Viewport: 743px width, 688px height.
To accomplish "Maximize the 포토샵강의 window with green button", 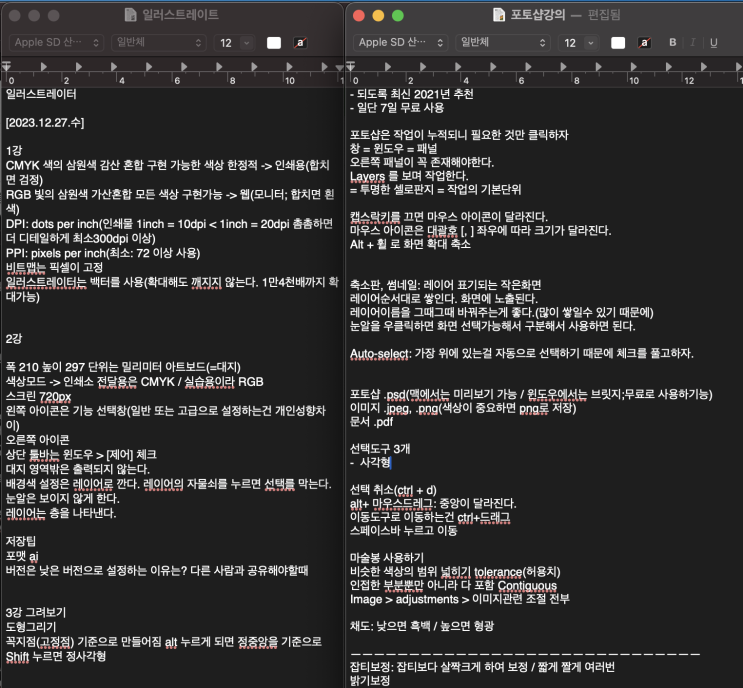I will [398, 16].
